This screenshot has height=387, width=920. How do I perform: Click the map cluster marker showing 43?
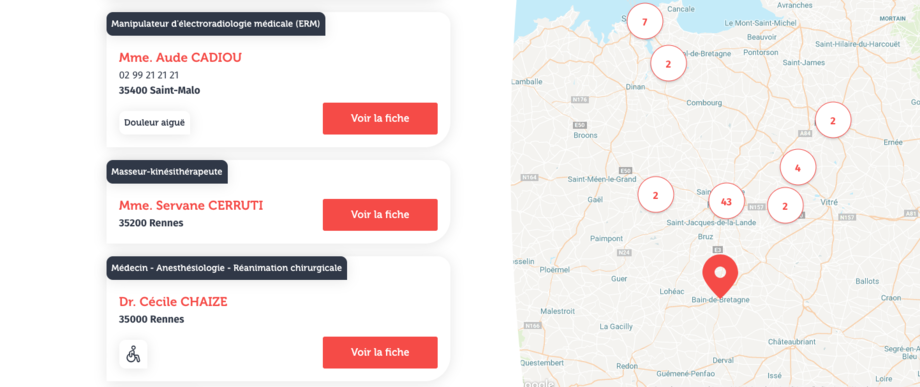[x=726, y=201]
